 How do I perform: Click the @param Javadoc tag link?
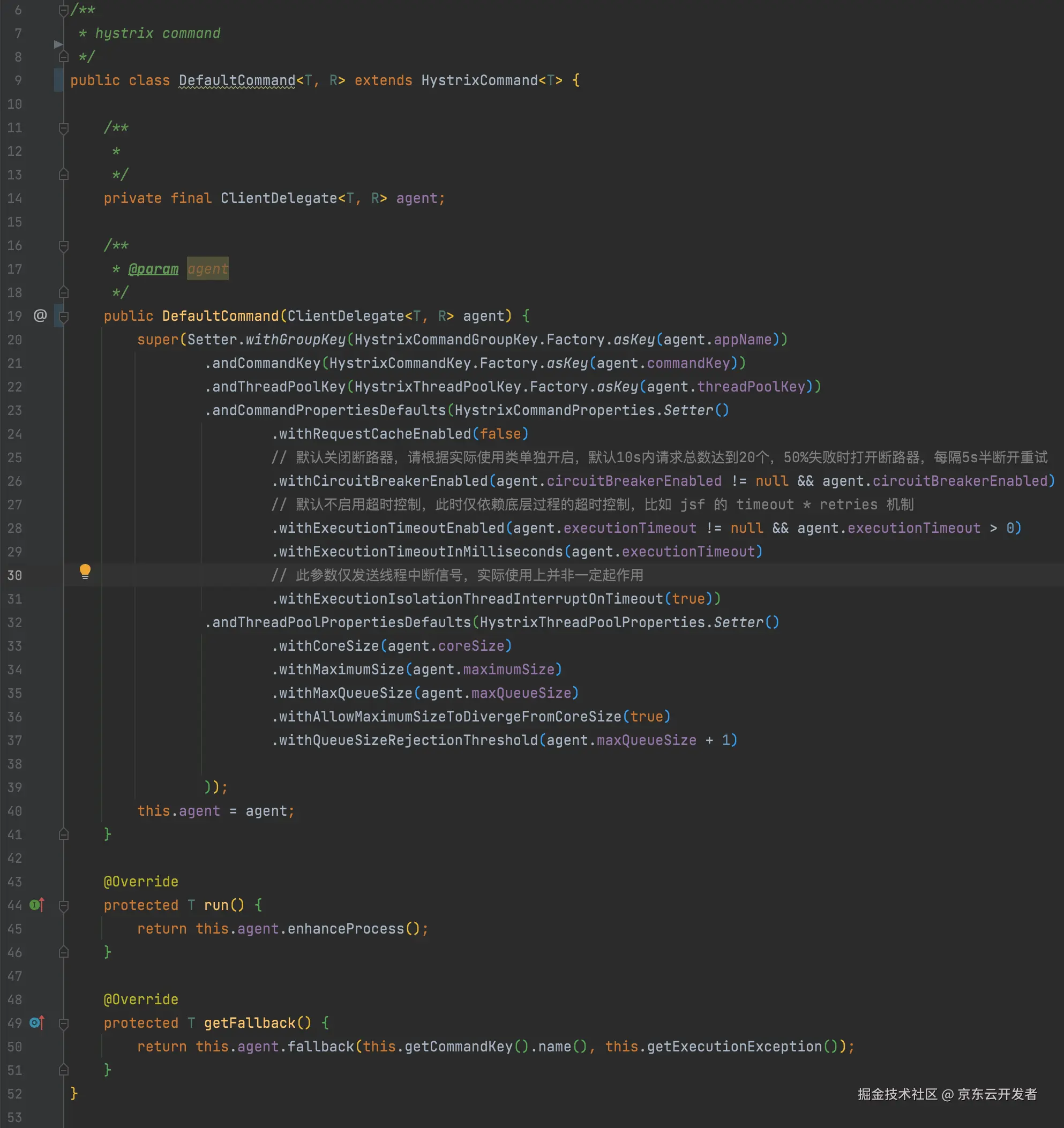click(153, 269)
